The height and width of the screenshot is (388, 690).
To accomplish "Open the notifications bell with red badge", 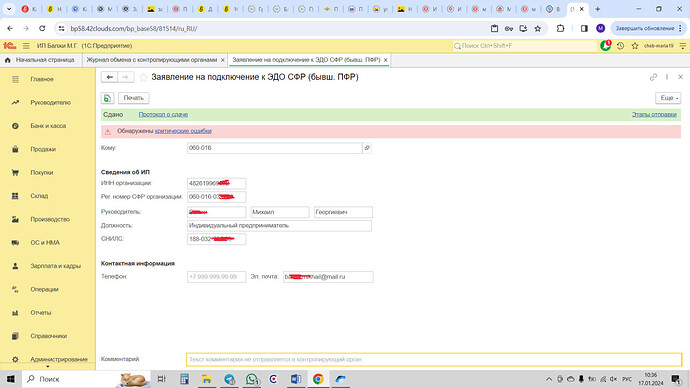I will click(x=606, y=45).
